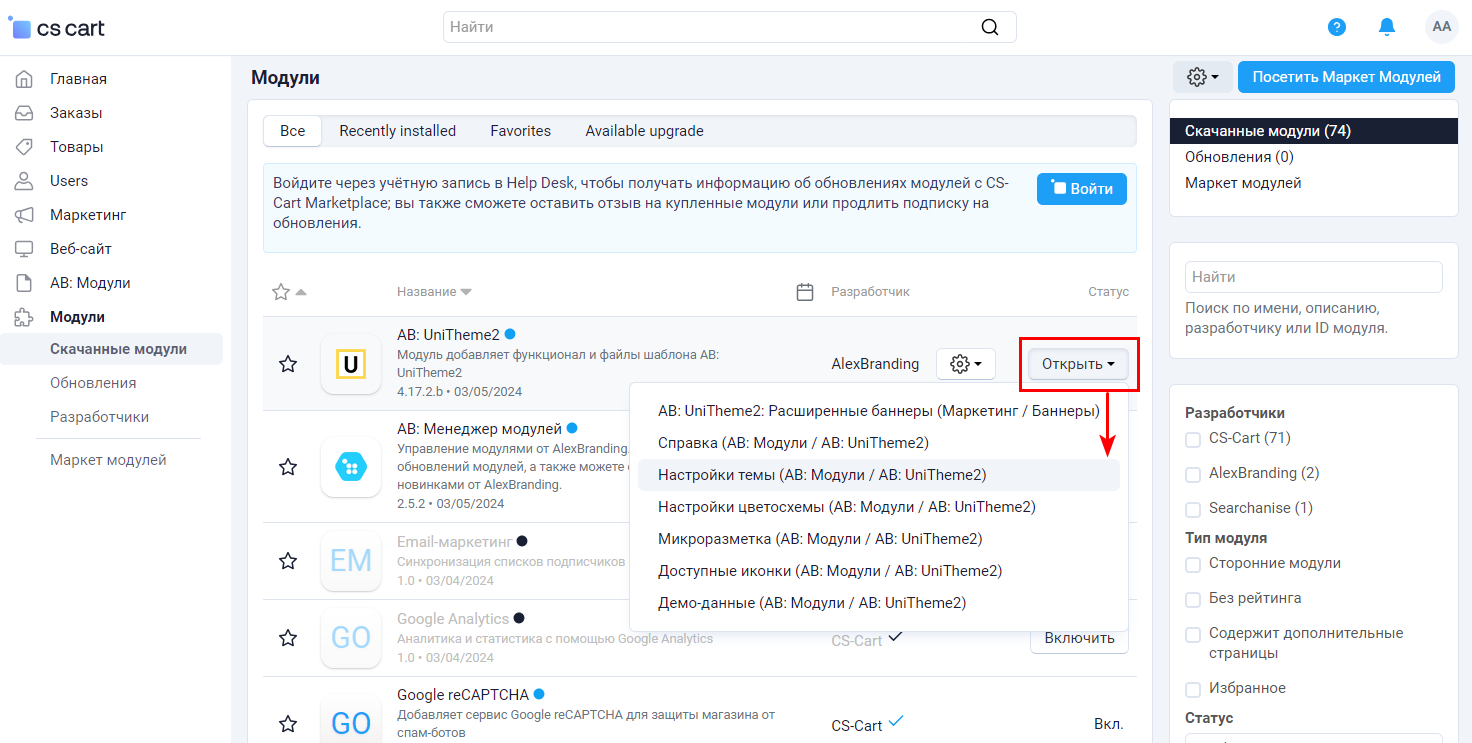Switch to the Recently installed tab
This screenshot has width=1472, height=743.
pyautogui.click(x=397, y=131)
